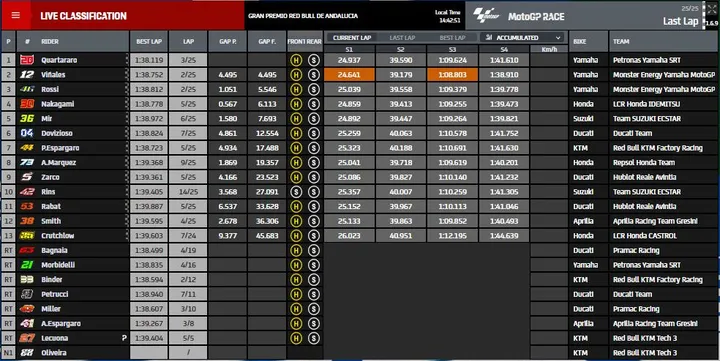Click Quartararo's number 20 badge

pyautogui.click(x=27, y=60)
